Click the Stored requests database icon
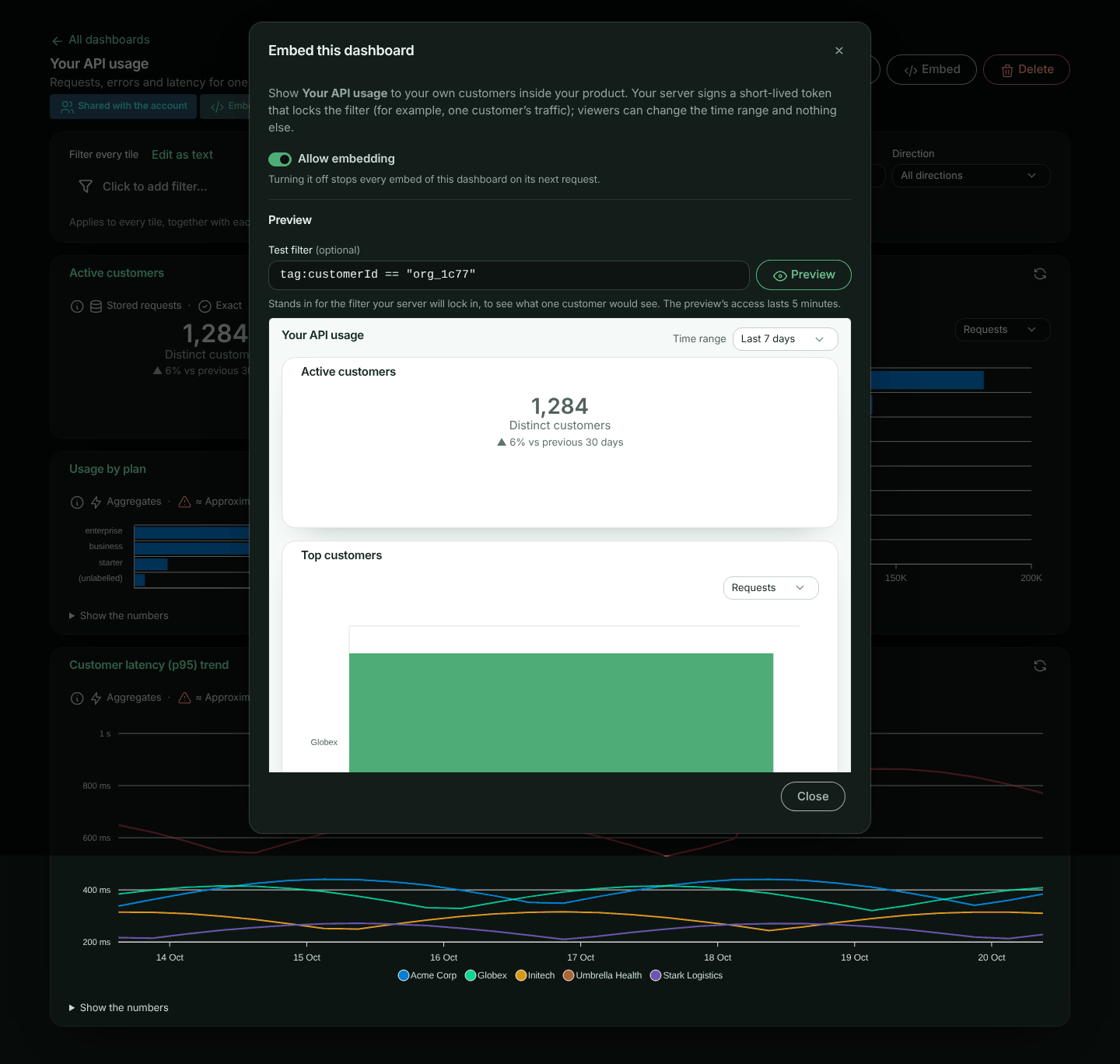The image size is (1120, 1064). [96, 306]
